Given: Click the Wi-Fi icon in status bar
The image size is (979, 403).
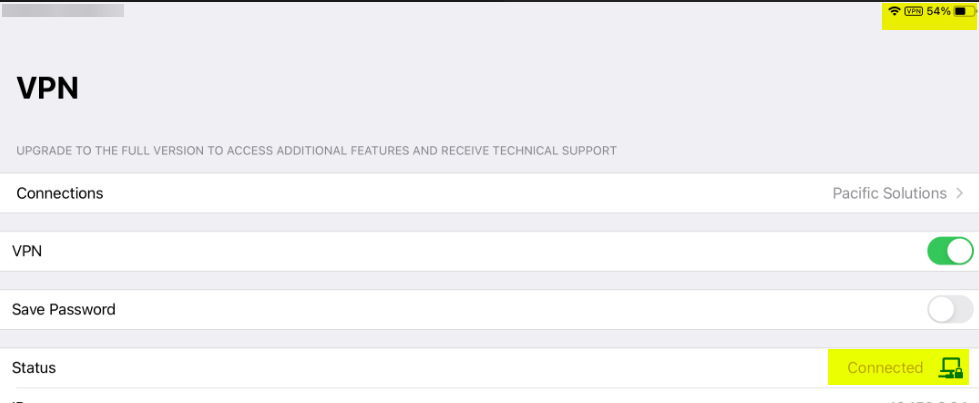Looking at the screenshot, I should point(895,11).
